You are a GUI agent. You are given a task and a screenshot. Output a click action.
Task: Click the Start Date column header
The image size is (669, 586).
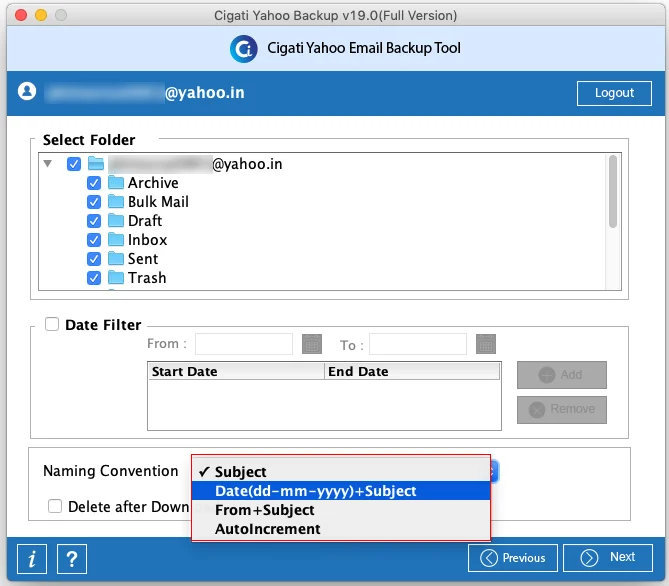tap(236, 371)
